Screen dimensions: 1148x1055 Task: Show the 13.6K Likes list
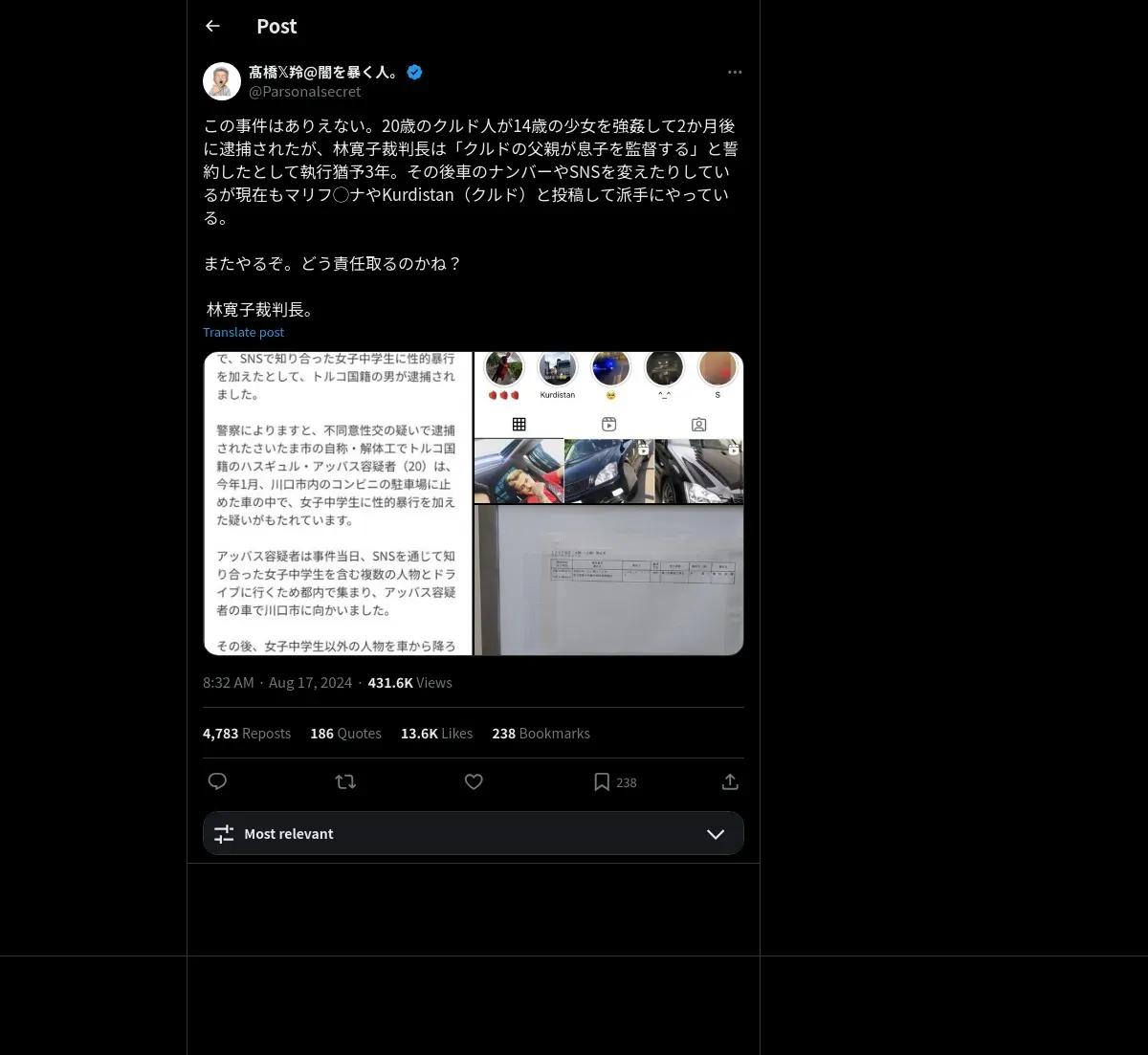(436, 734)
